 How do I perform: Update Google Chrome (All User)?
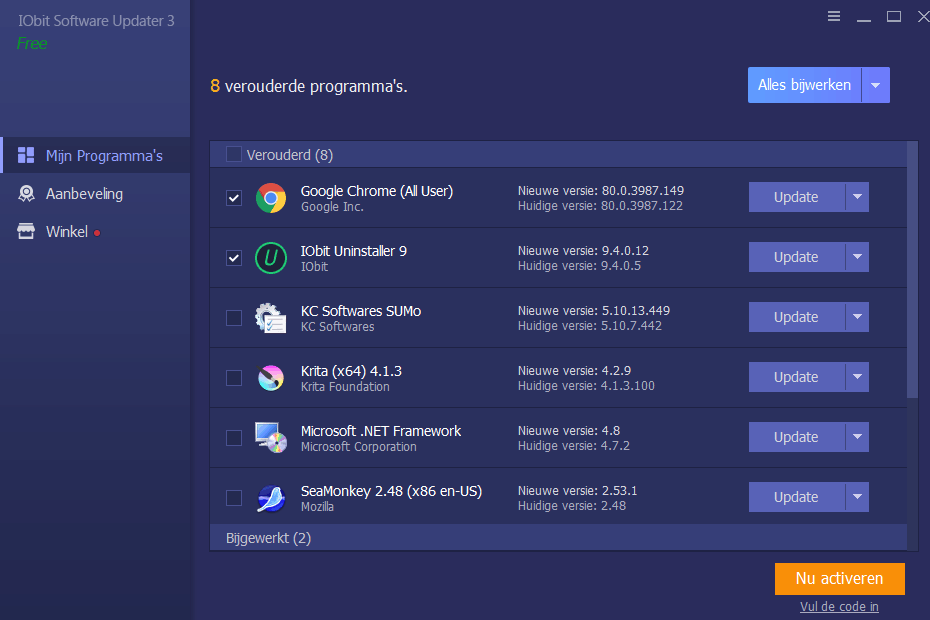click(x=797, y=197)
